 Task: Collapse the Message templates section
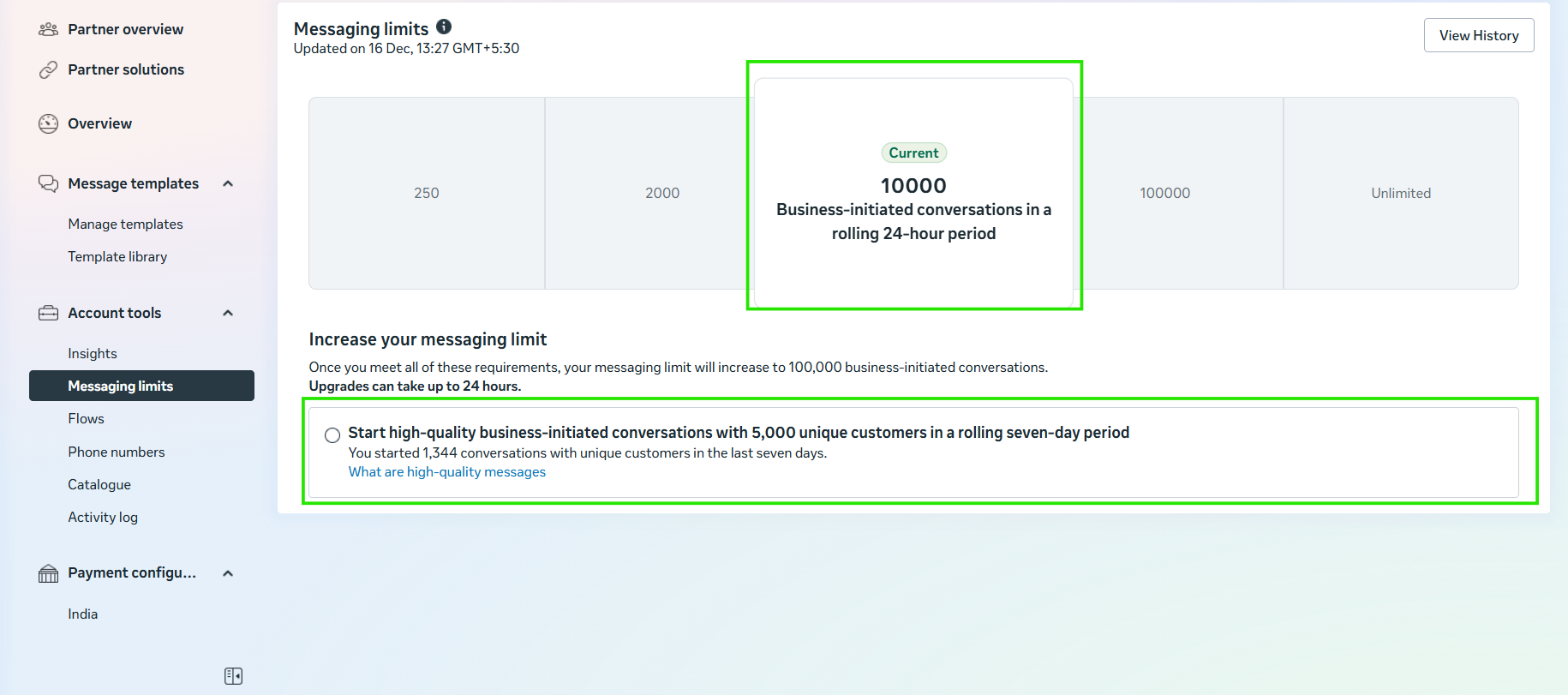pyautogui.click(x=227, y=183)
